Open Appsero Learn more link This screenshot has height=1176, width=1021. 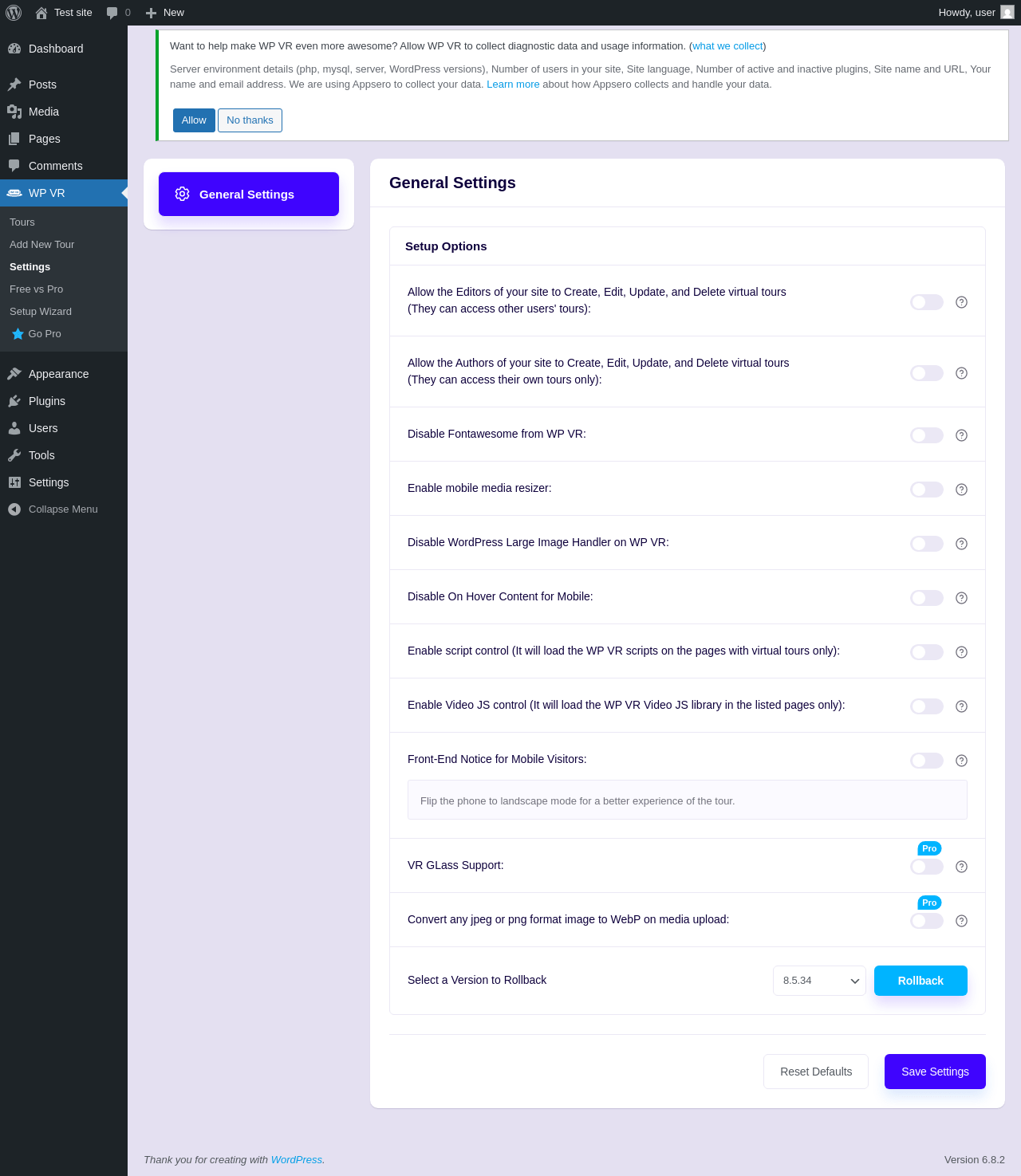click(513, 85)
